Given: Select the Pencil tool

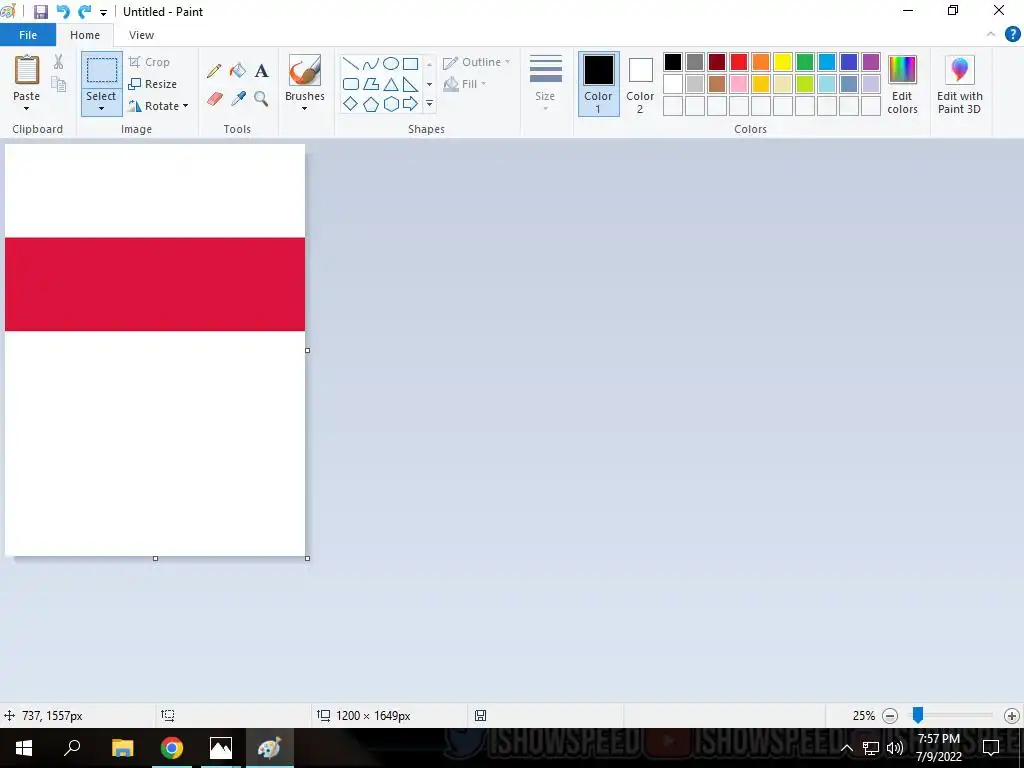Looking at the screenshot, I should (x=214, y=71).
